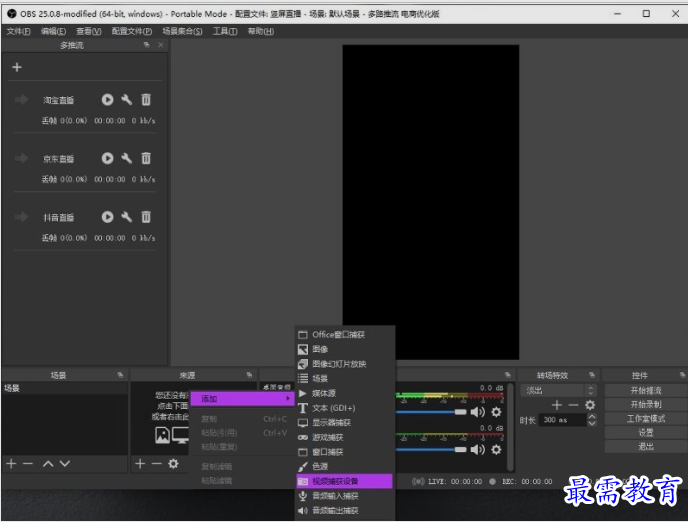Move scene down with the down arrow
This screenshot has width=688, height=522.
coord(65,464)
